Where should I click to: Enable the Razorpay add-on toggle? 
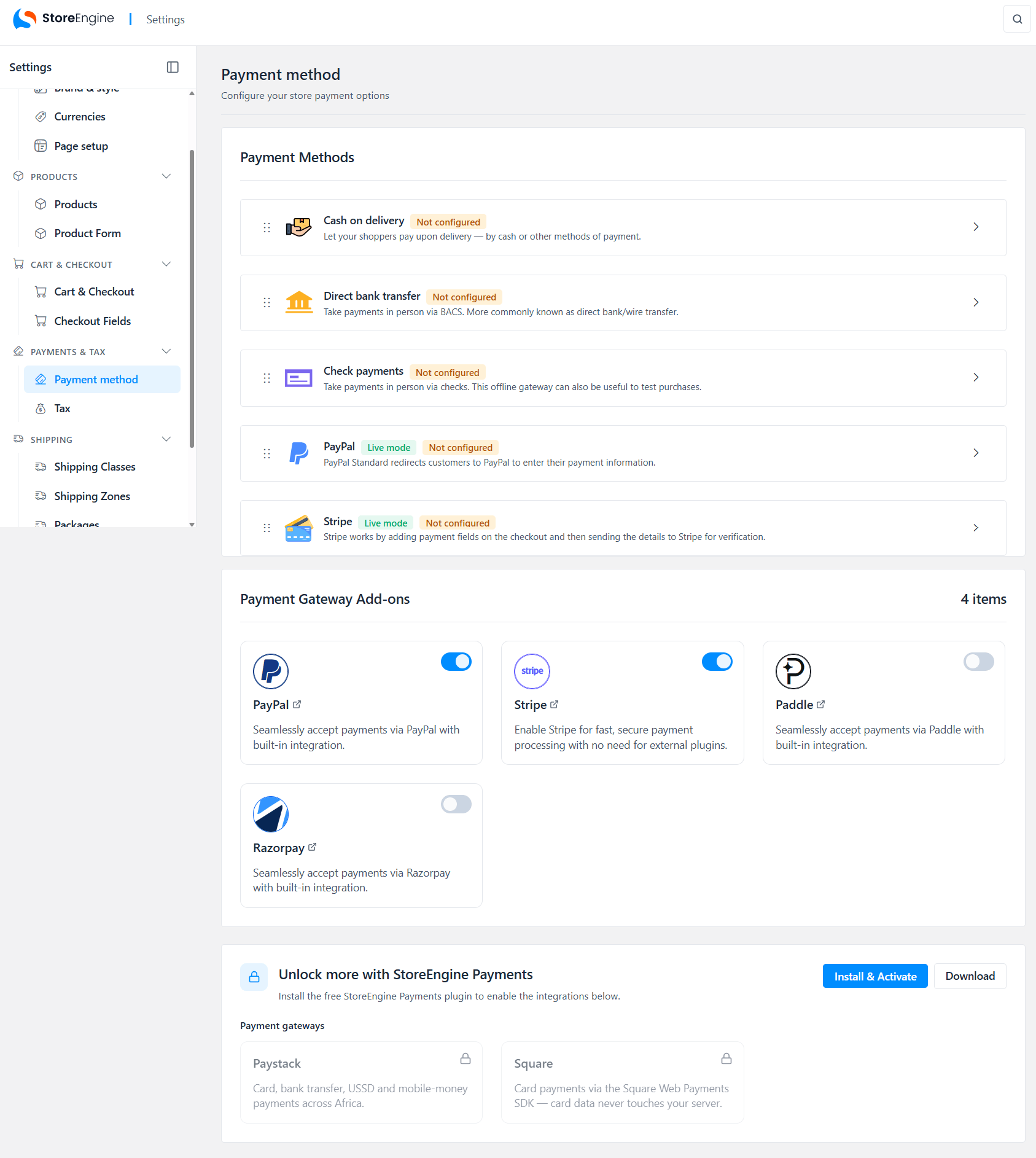456,804
